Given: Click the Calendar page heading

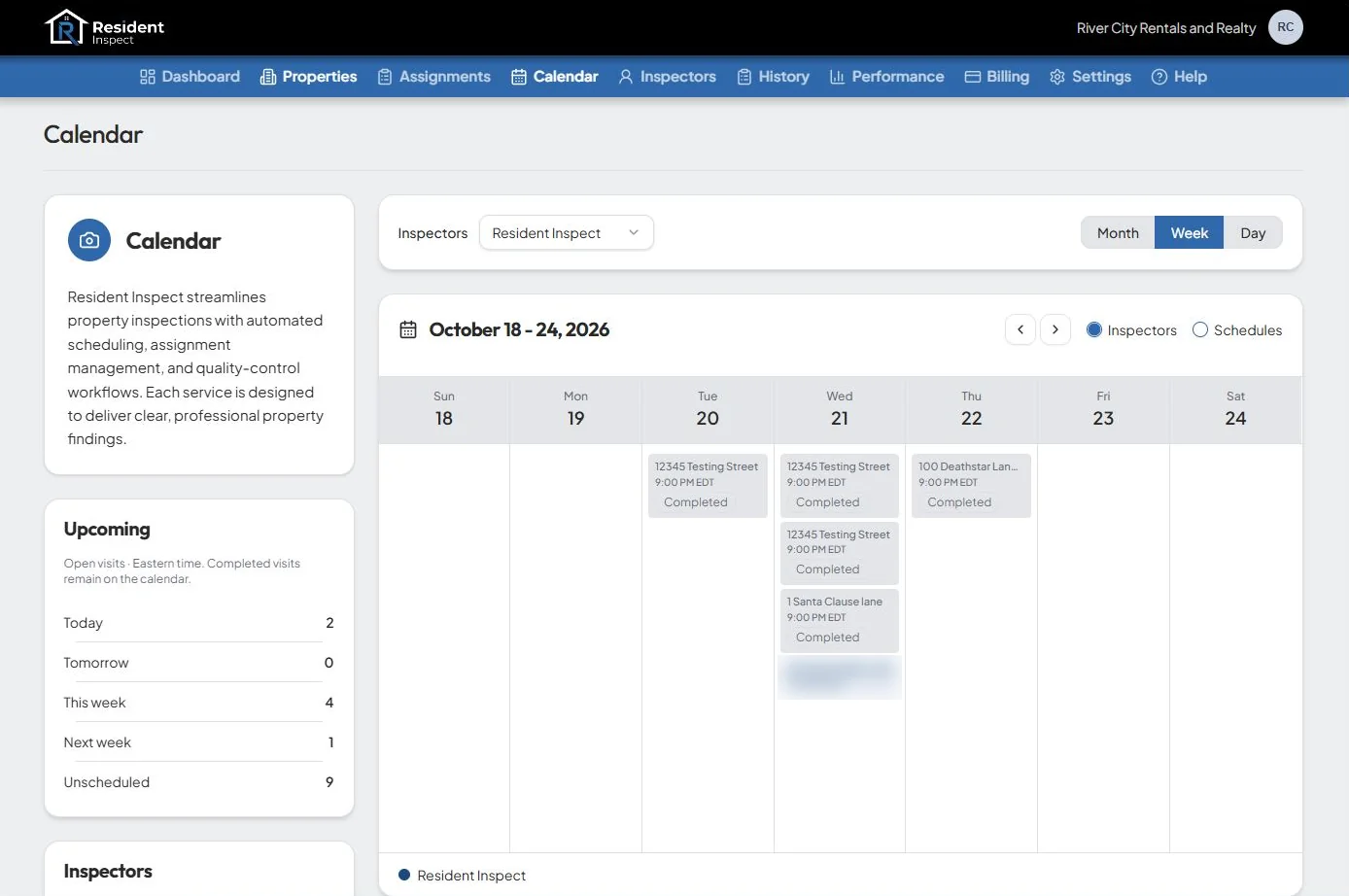Looking at the screenshot, I should pos(93,134).
